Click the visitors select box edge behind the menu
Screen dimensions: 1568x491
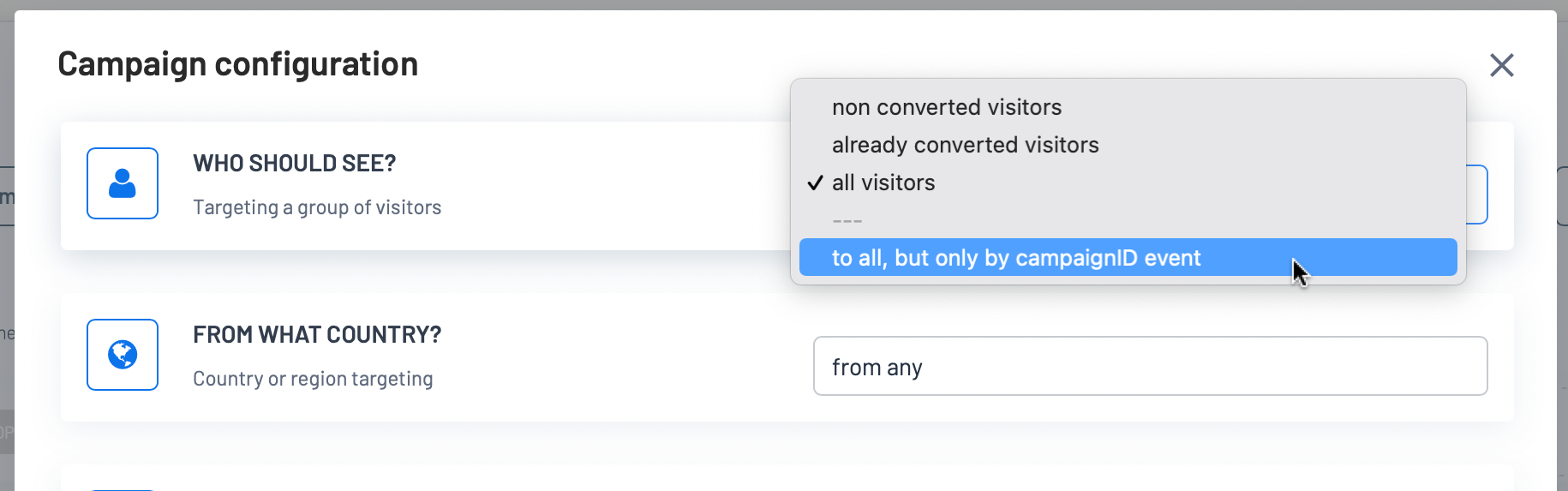(x=1478, y=195)
